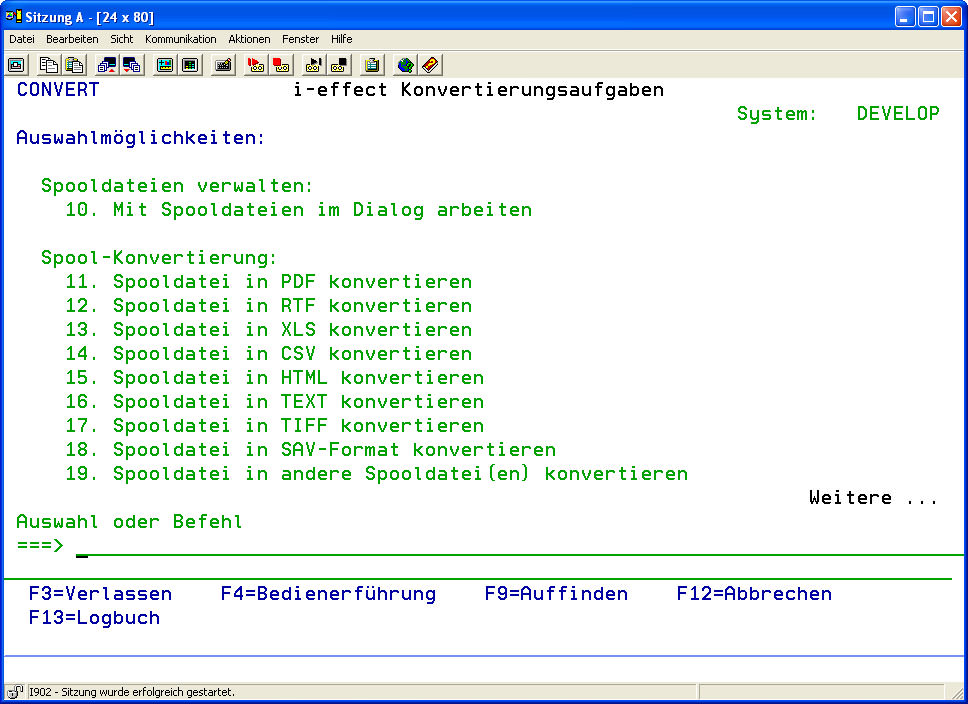Click the 'Spool-Konvertierung:' heading
The height and width of the screenshot is (704, 968).
pyautogui.click(x=159, y=258)
